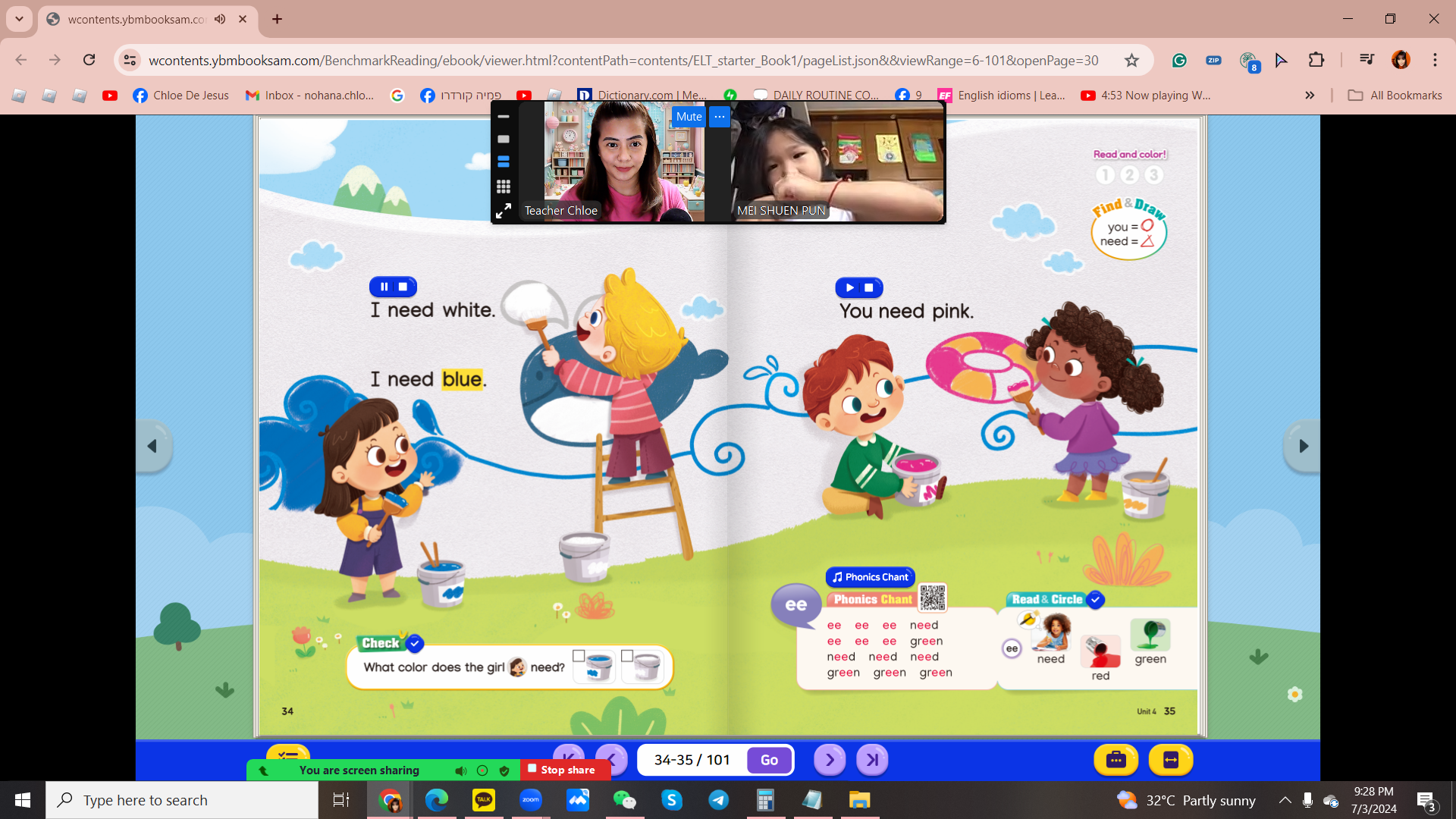Open 4:53 Now playing YouTube bookmark
Viewport: 1456px width, 819px height.
tap(1145, 95)
